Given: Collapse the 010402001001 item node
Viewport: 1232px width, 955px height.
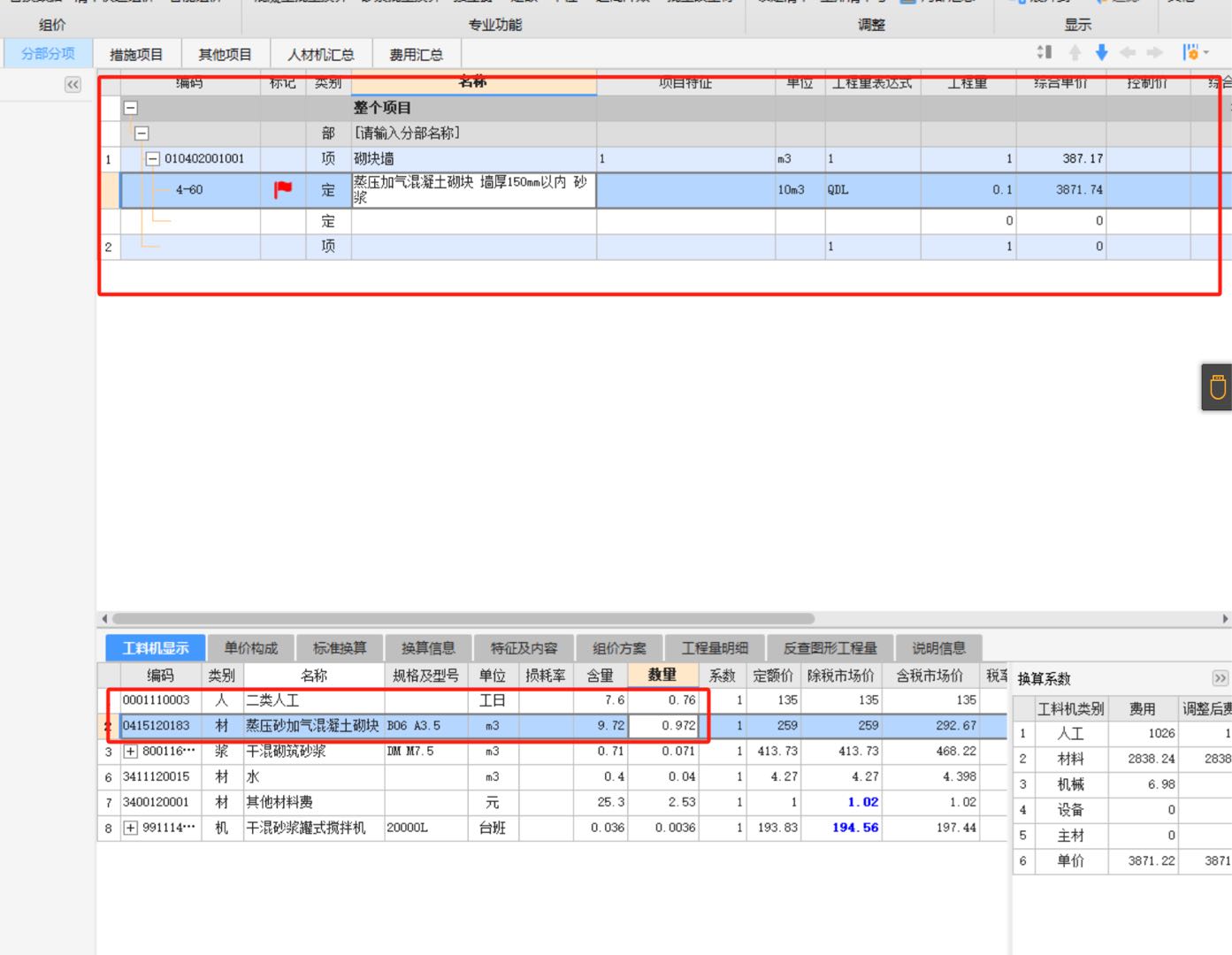Looking at the screenshot, I should 152,159.
